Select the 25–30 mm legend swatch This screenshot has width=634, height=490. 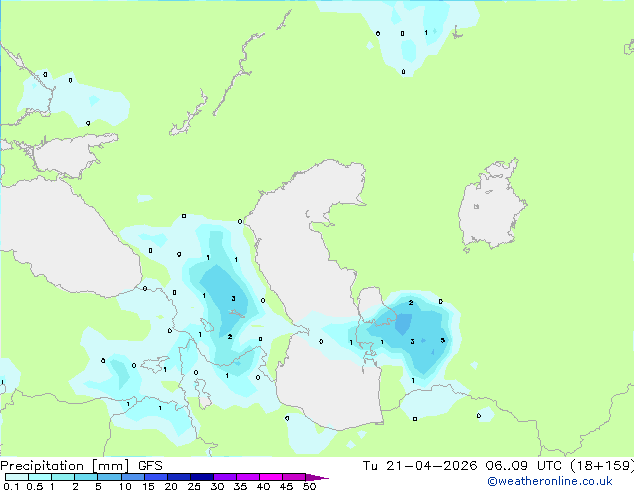(201, 477)
